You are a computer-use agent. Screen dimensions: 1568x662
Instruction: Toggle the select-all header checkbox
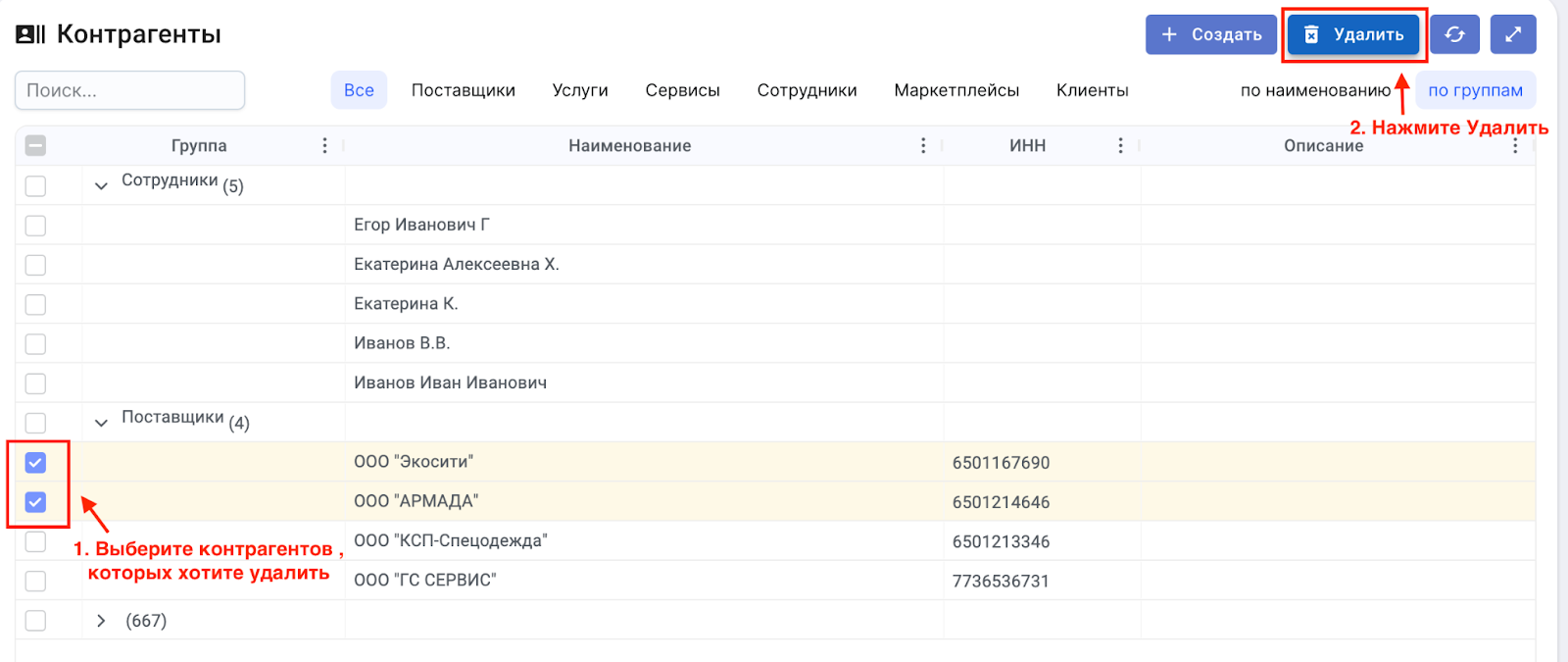[35, 145]
